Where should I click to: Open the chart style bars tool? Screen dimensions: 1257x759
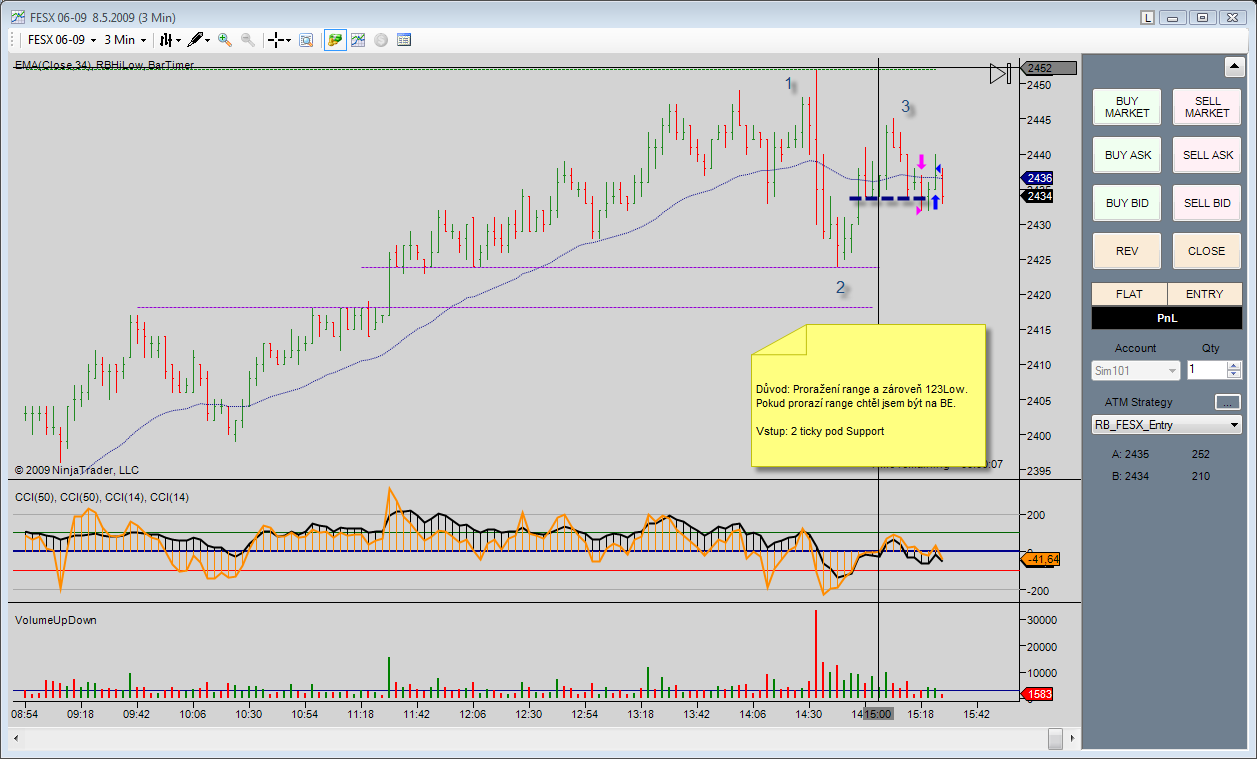click(x=167, y=40)
